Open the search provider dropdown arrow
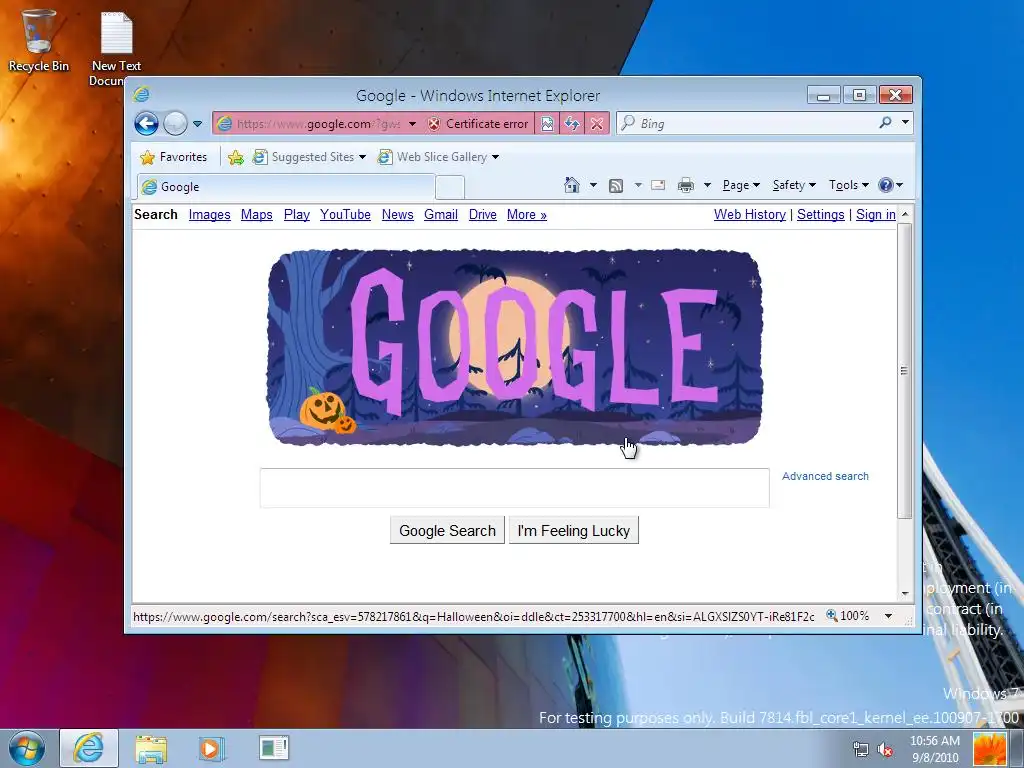The image size is (1024, 768). pos(905,122)
